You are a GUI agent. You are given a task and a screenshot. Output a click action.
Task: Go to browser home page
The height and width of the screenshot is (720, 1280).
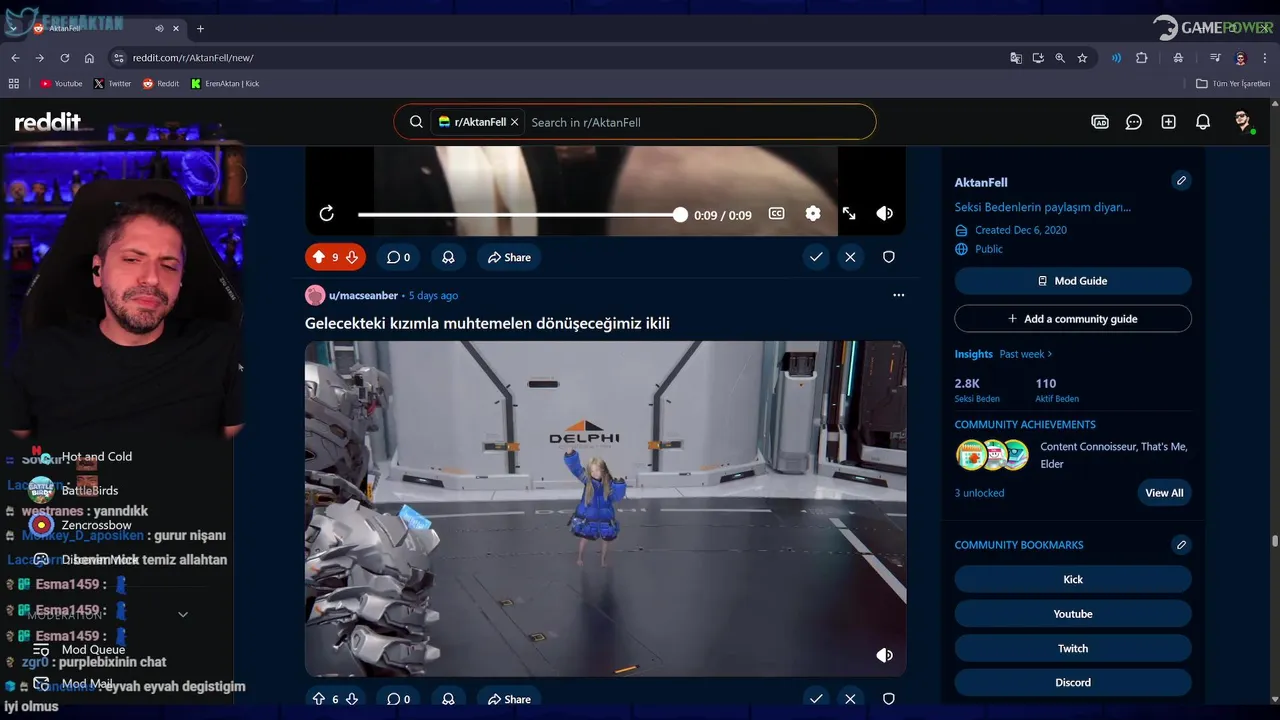tap(90, 58)
